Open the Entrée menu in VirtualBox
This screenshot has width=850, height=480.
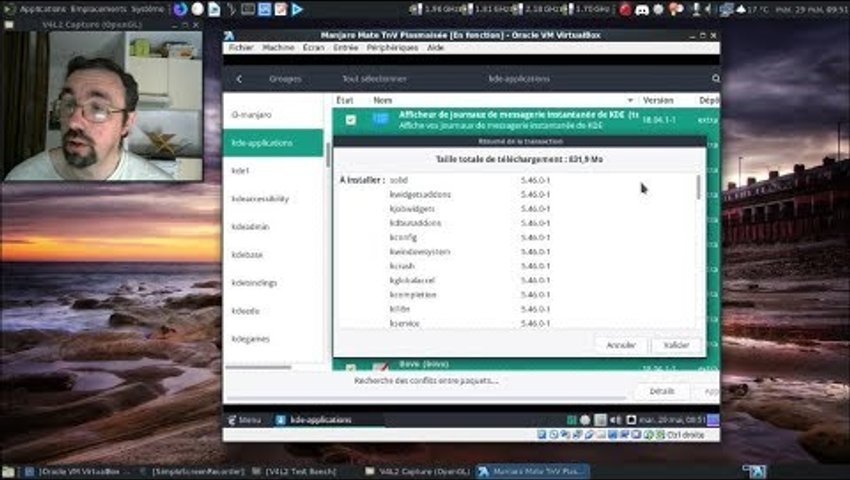346,48
